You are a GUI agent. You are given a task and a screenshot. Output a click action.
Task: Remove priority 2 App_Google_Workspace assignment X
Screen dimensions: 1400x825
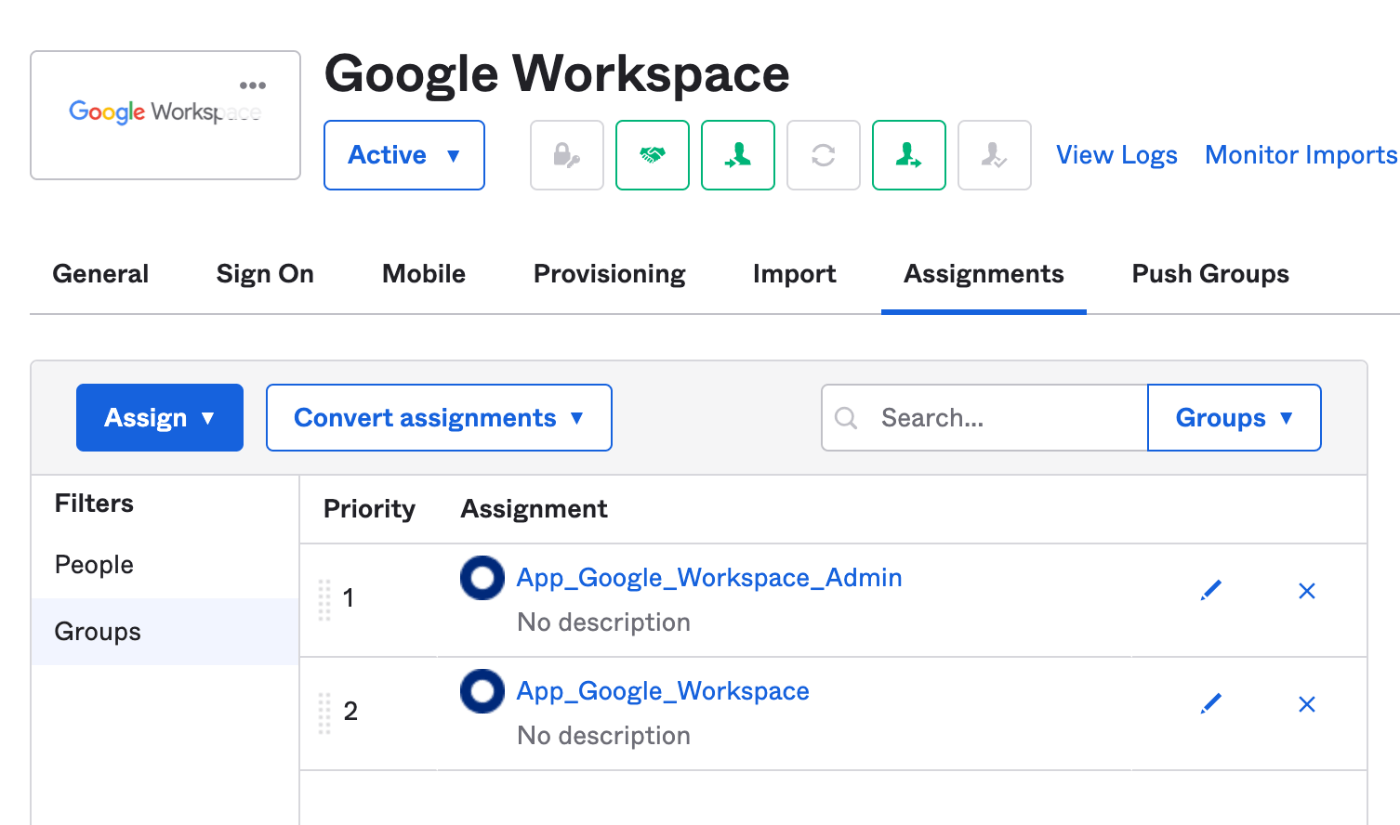(x=1306, y=704)
